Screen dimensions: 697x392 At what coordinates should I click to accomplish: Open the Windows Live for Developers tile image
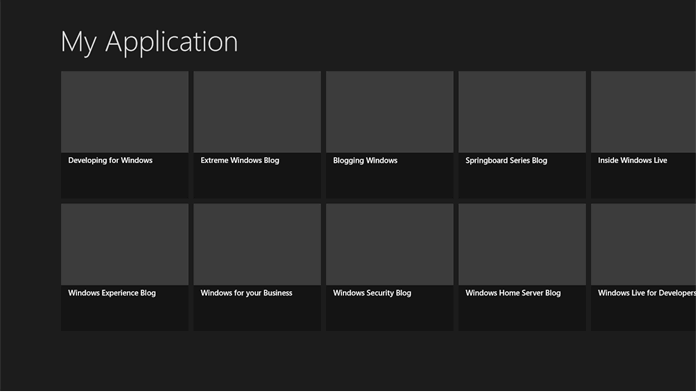[x=643, y=244]
